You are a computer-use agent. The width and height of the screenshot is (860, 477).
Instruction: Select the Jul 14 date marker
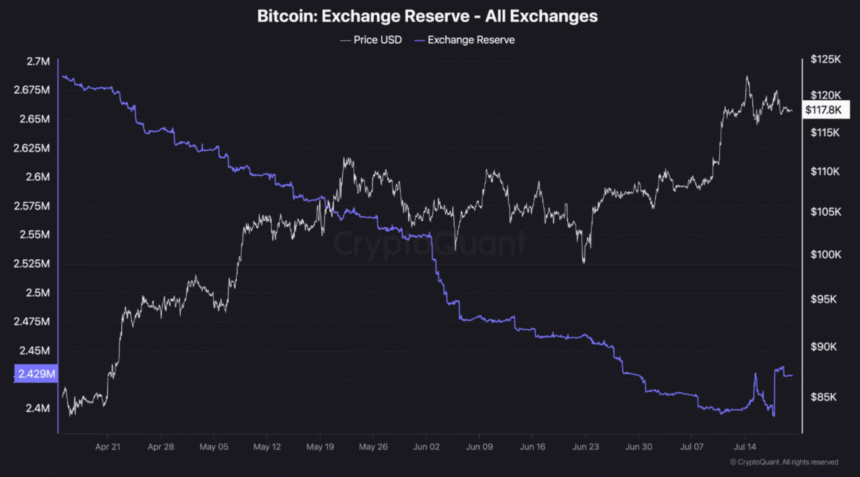point(744,448)
